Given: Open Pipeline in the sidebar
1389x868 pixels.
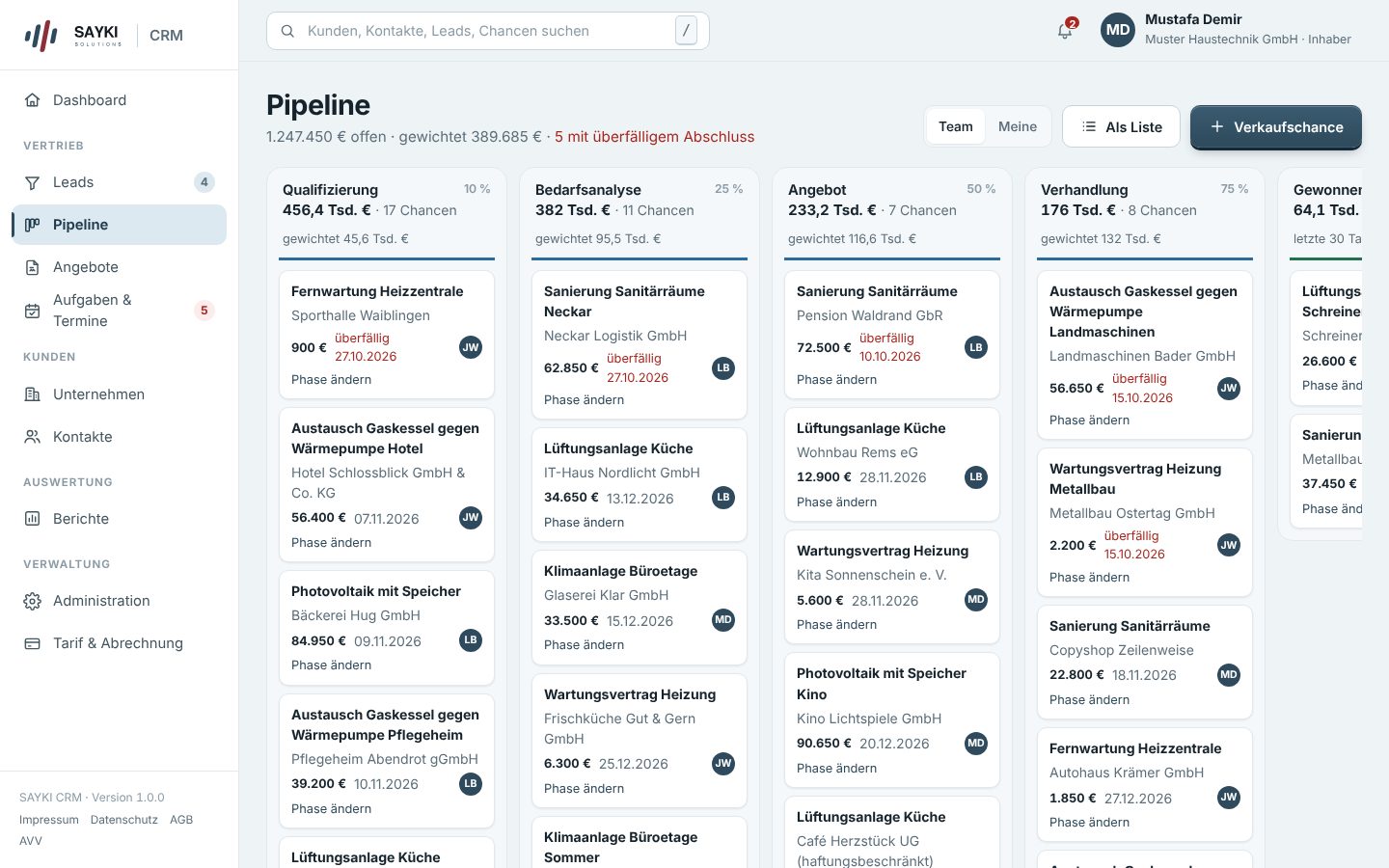Looking at the screenshot, I should (120, 225).
